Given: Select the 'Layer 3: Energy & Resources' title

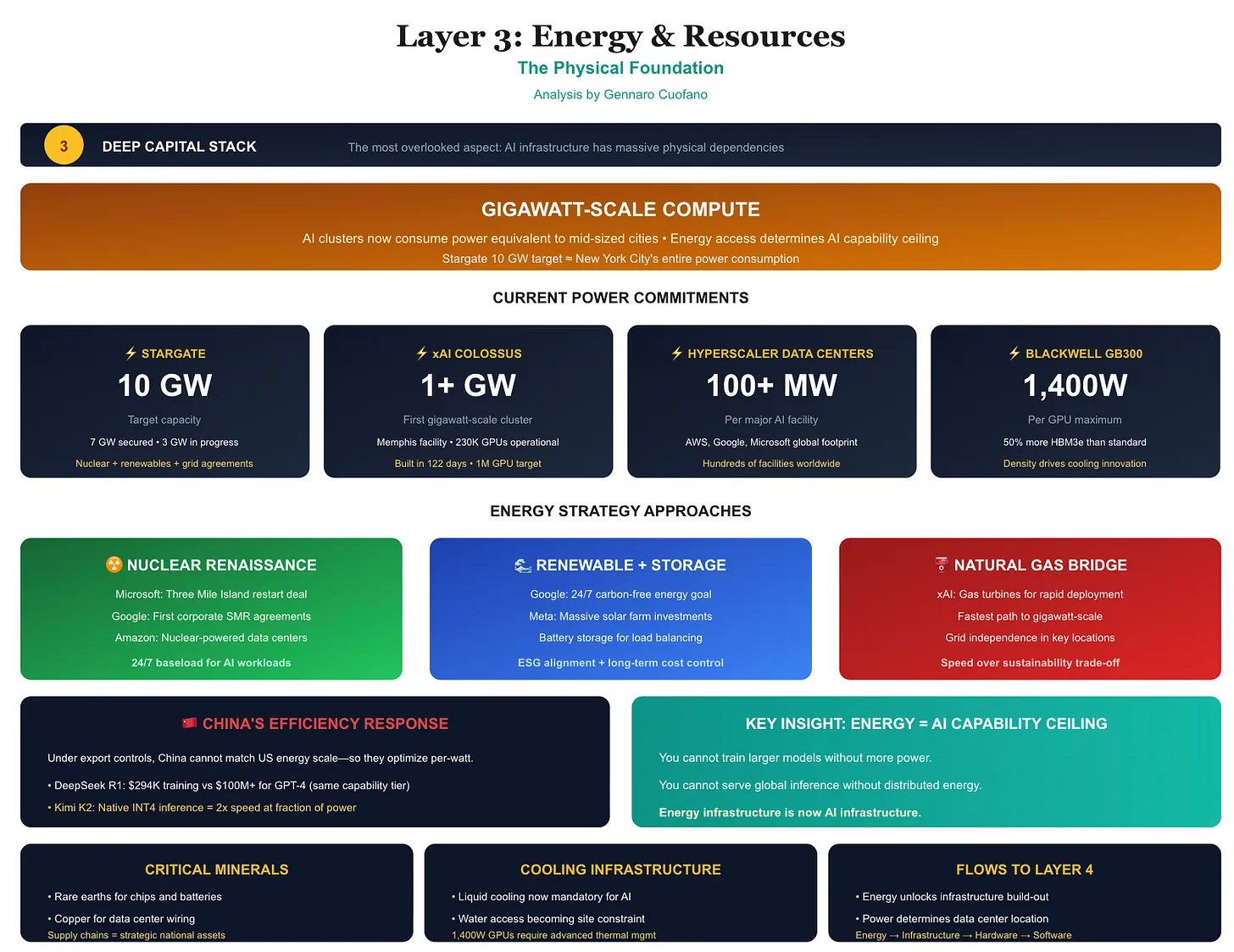Looking at the screenshot, I should (620, 36).
